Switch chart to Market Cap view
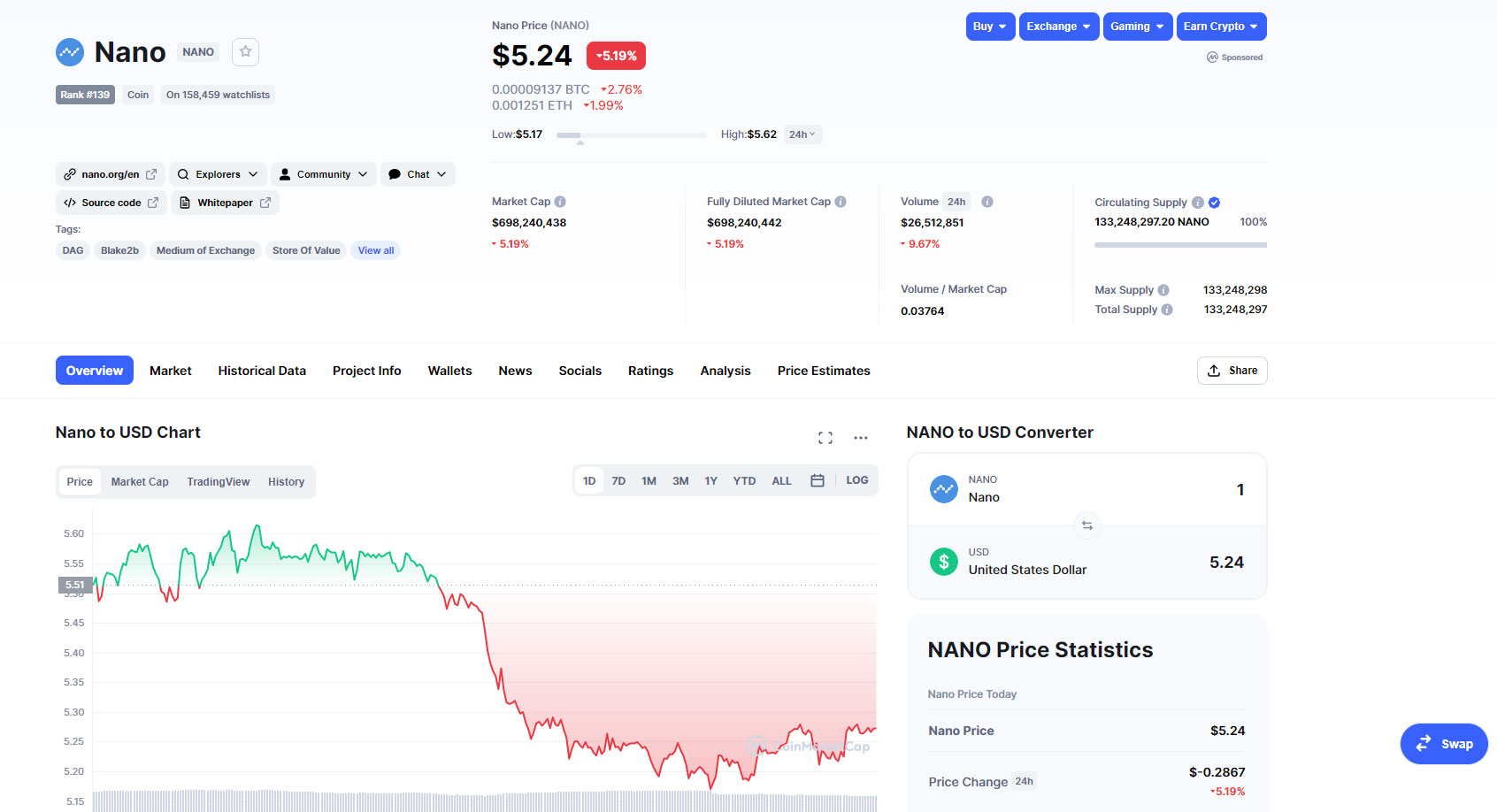Screen dimensions: 1497x812 pyautogui.click(x=140, y=482)
